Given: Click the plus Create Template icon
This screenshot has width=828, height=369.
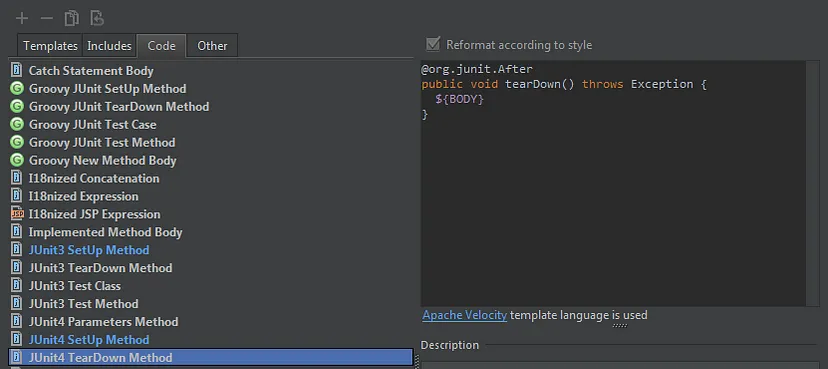Looking at the screenshot, I should pos(22,18).
